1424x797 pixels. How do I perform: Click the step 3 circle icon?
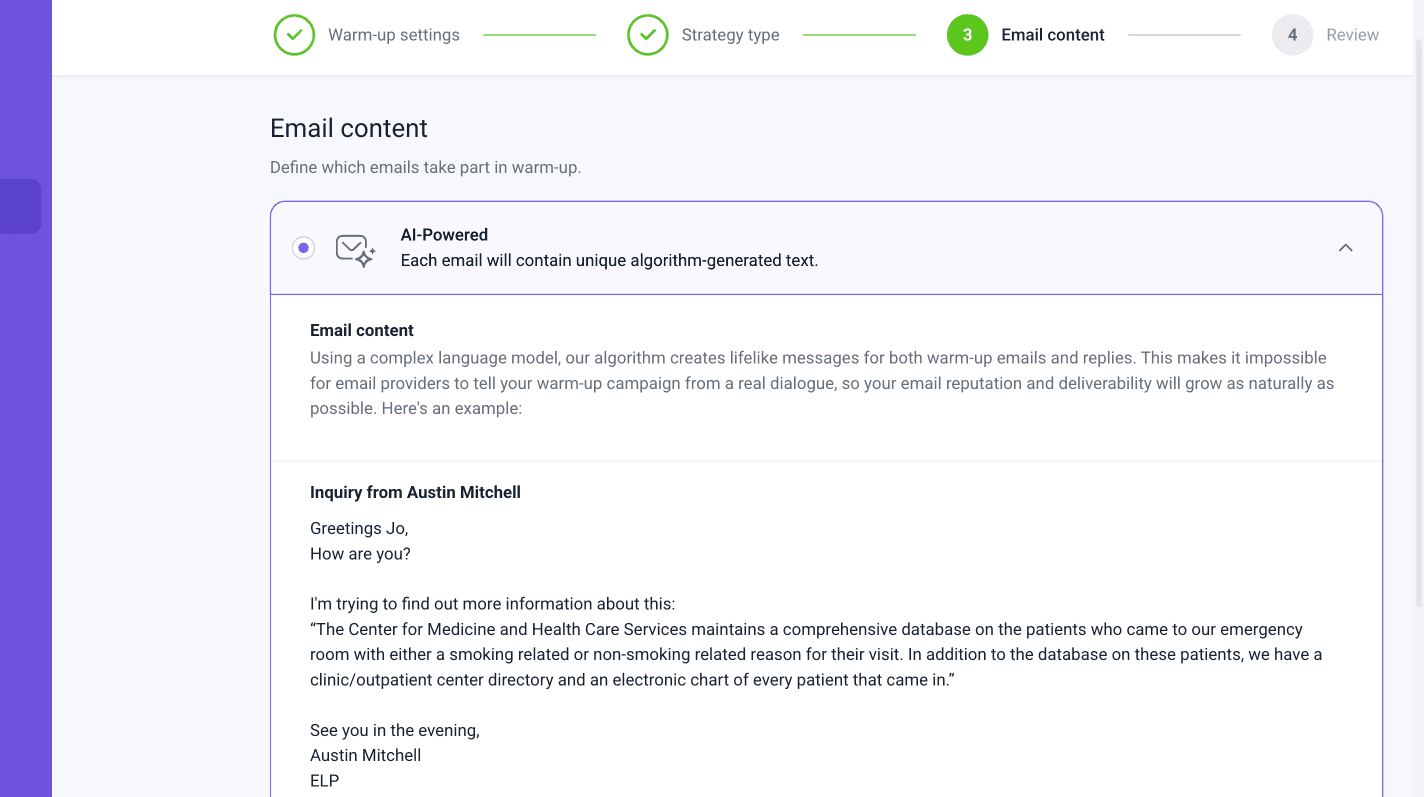tap(967, 35)
